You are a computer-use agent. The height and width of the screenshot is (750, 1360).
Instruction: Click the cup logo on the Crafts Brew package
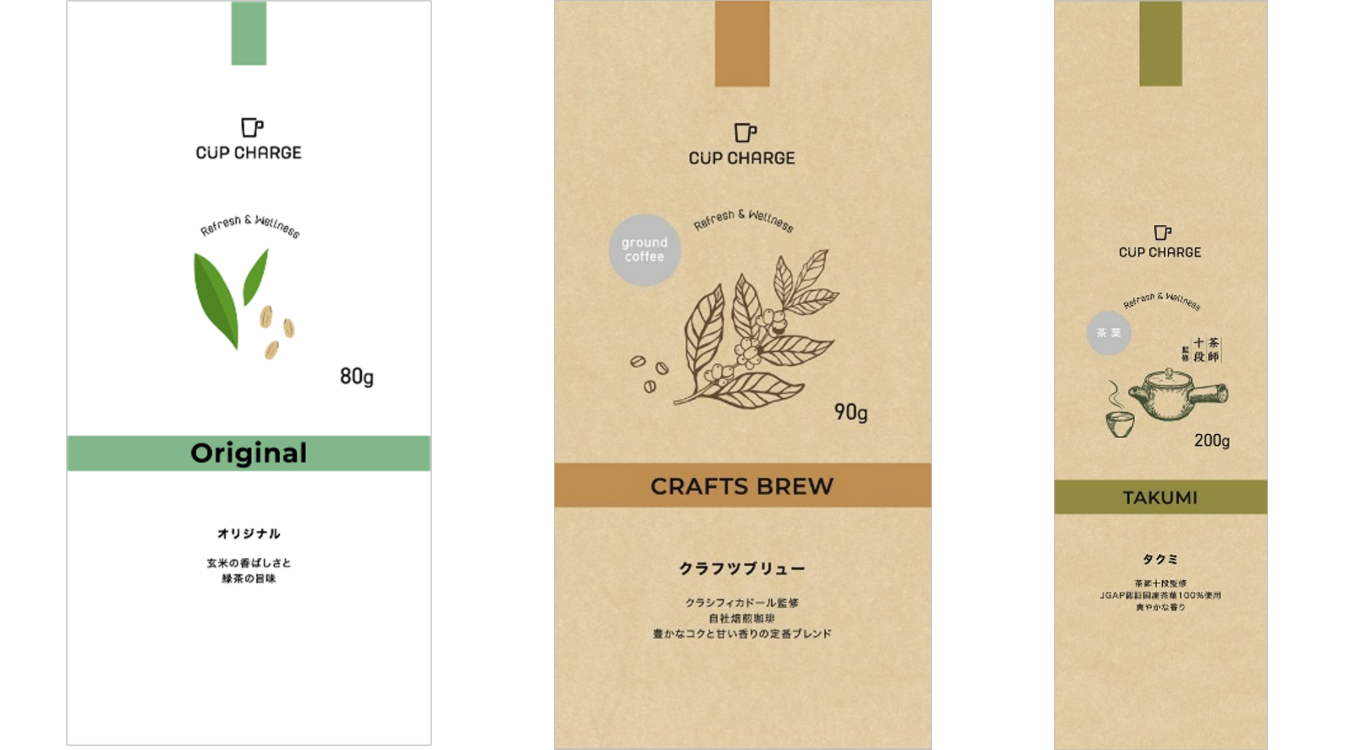(745, 133)
